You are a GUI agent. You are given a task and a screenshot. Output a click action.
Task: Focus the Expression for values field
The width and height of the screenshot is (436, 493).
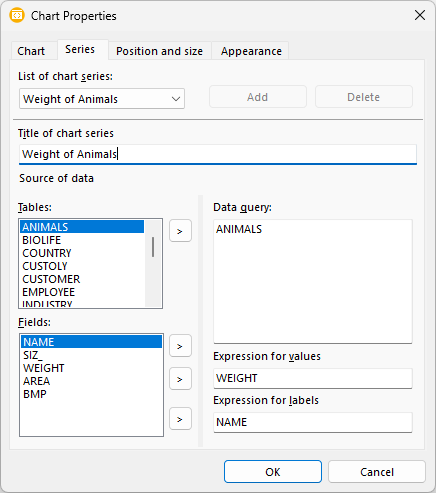[313, 378]
